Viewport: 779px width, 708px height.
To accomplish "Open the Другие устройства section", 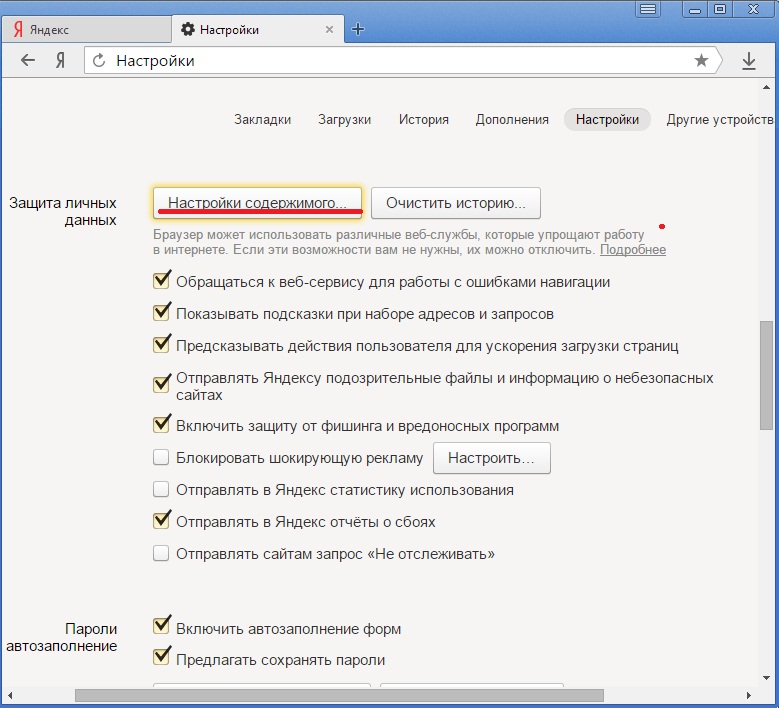I will (720, 120).
